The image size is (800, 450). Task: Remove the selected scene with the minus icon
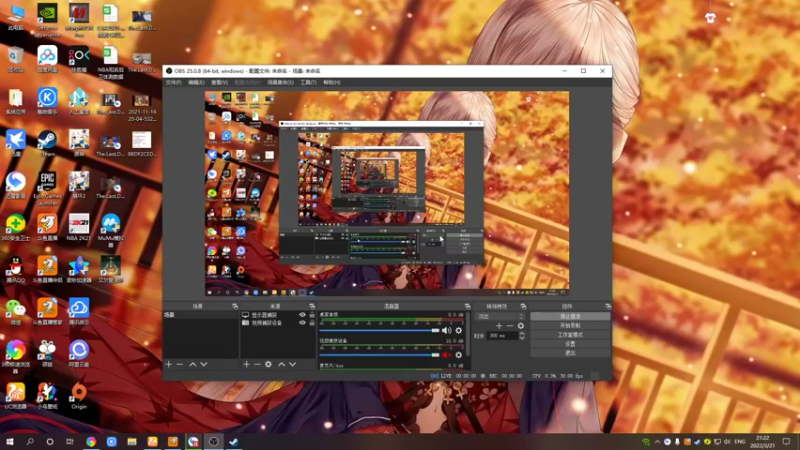point(180,364)
